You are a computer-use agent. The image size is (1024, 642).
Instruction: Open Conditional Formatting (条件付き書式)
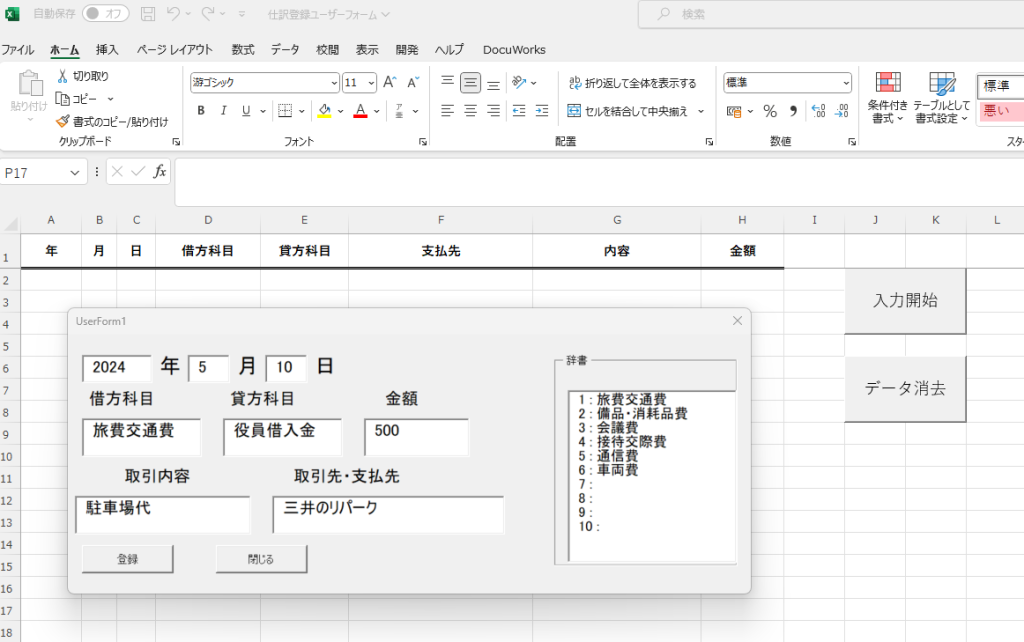tap(887, 97)
